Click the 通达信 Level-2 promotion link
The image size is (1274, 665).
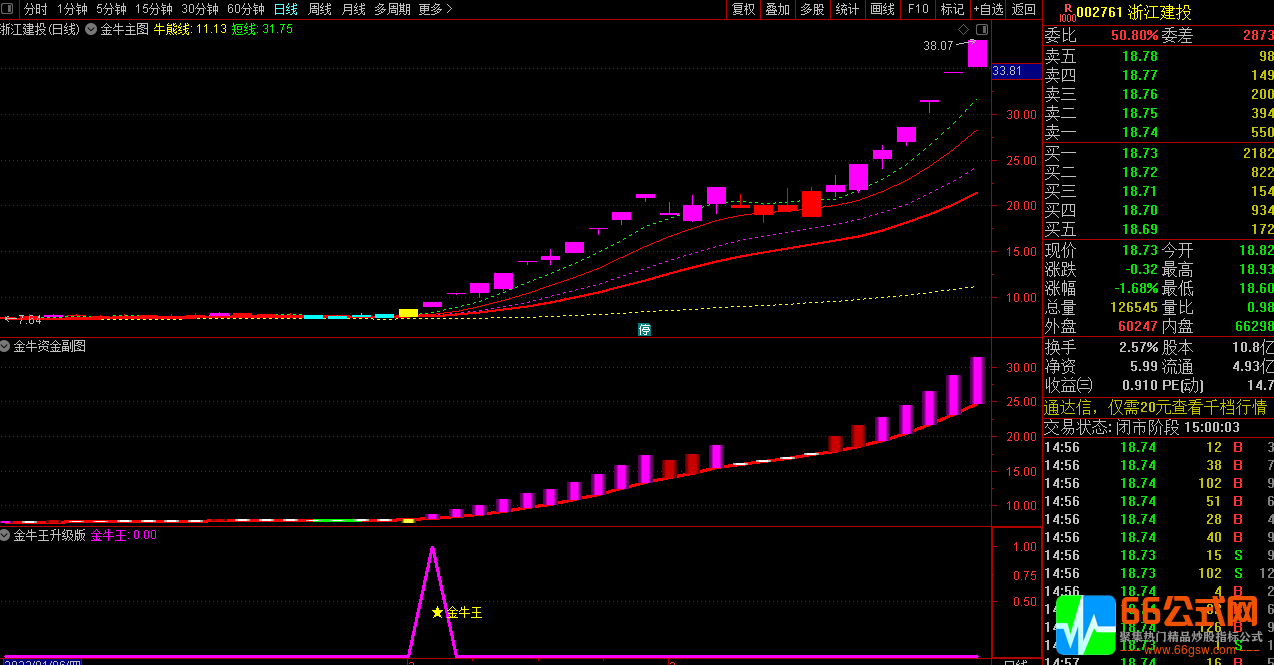[x=1155, y=407]
